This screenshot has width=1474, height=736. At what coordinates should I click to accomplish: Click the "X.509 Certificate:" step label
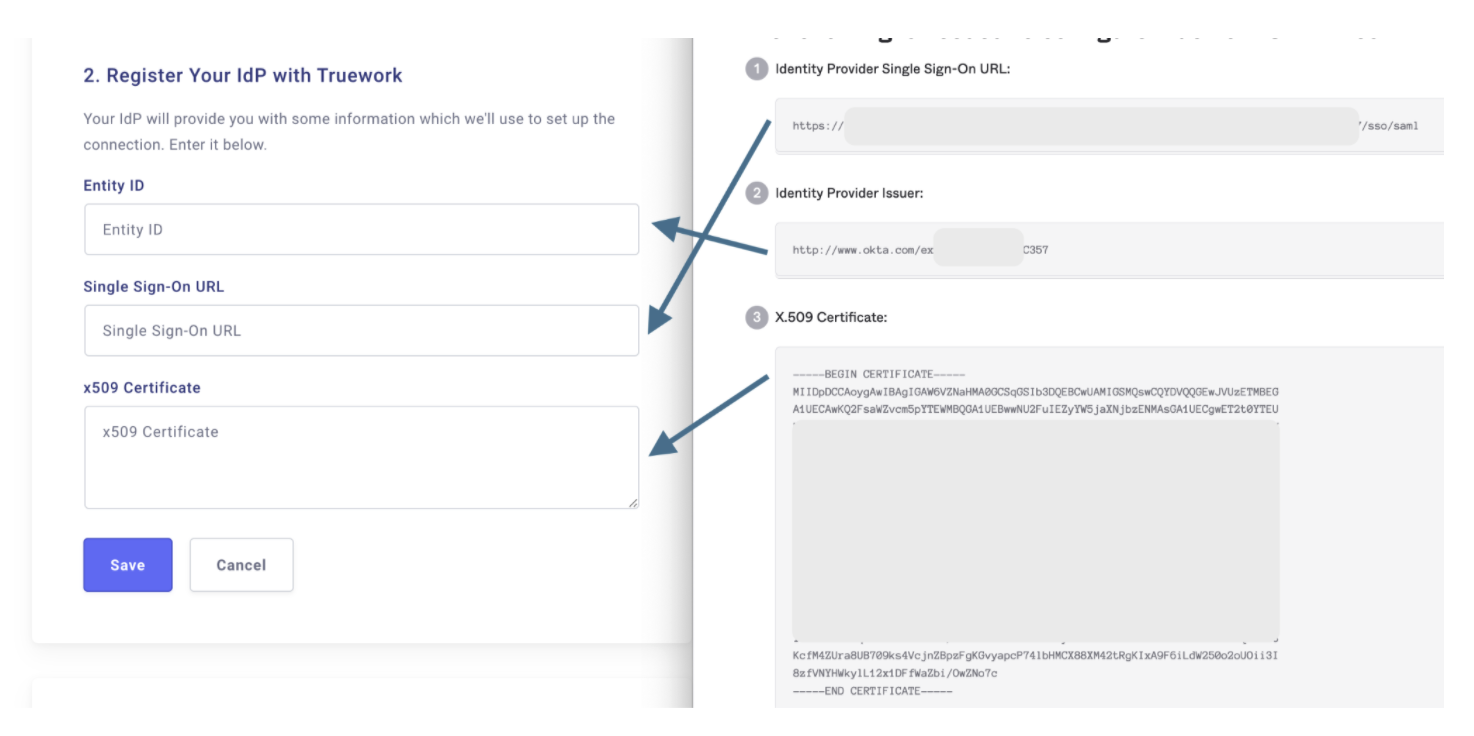[x=831, y=317]
